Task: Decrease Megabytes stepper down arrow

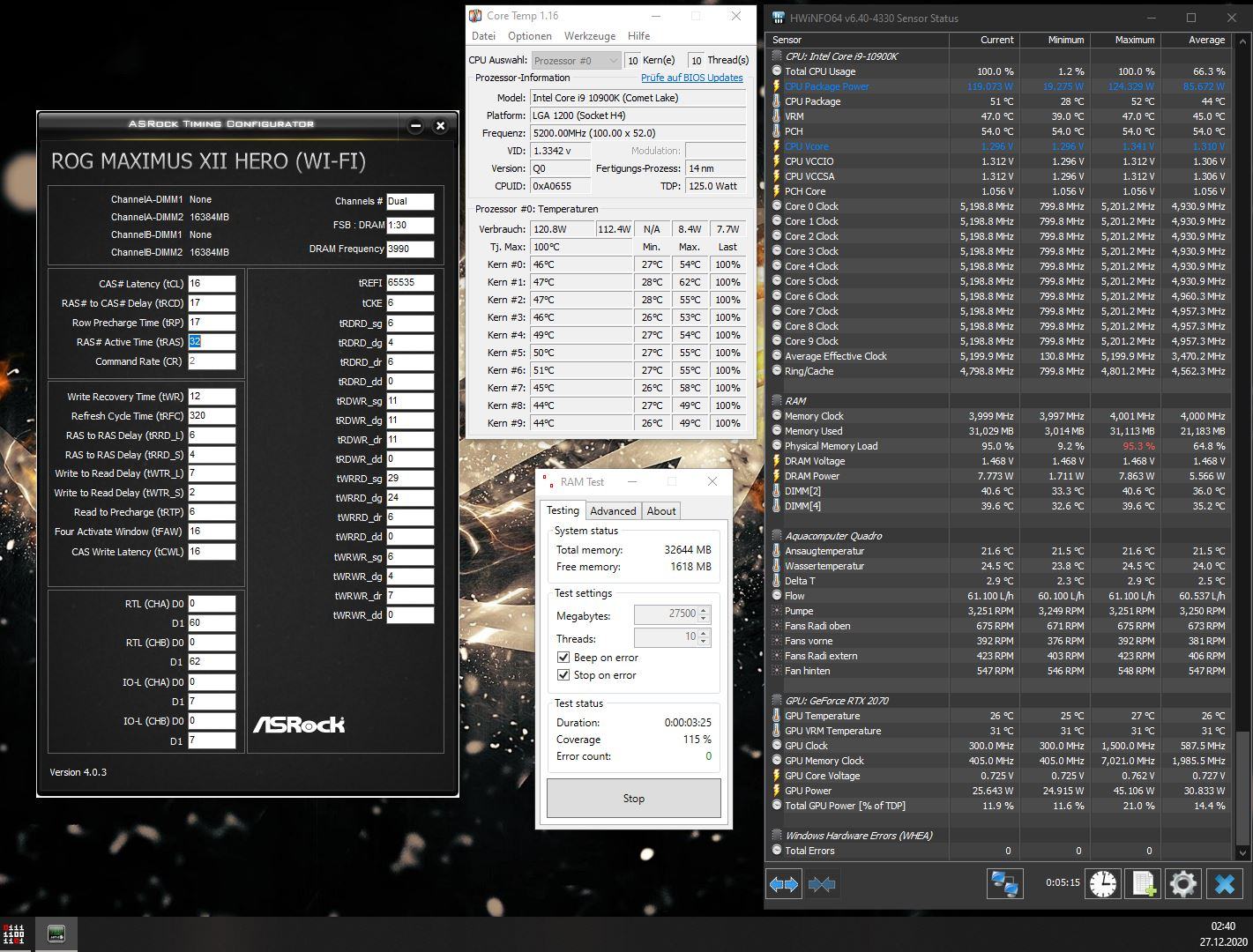Action: (x=704, y=619)
